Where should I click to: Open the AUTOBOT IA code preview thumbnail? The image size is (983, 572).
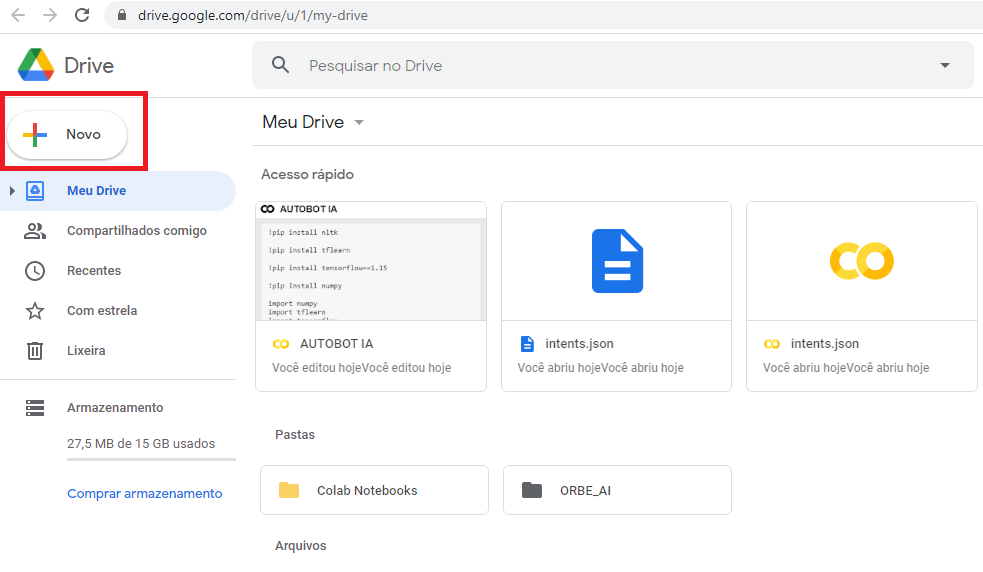371,261
